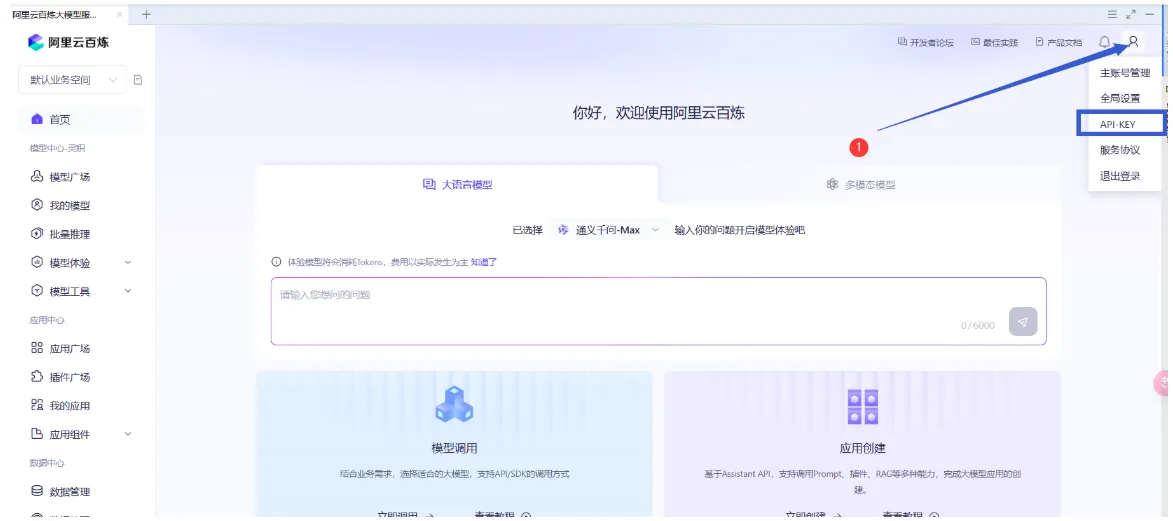
Task: Expand the 应用组件 submenu chevron
Action: pyautogui.click(x=127, y=433)
